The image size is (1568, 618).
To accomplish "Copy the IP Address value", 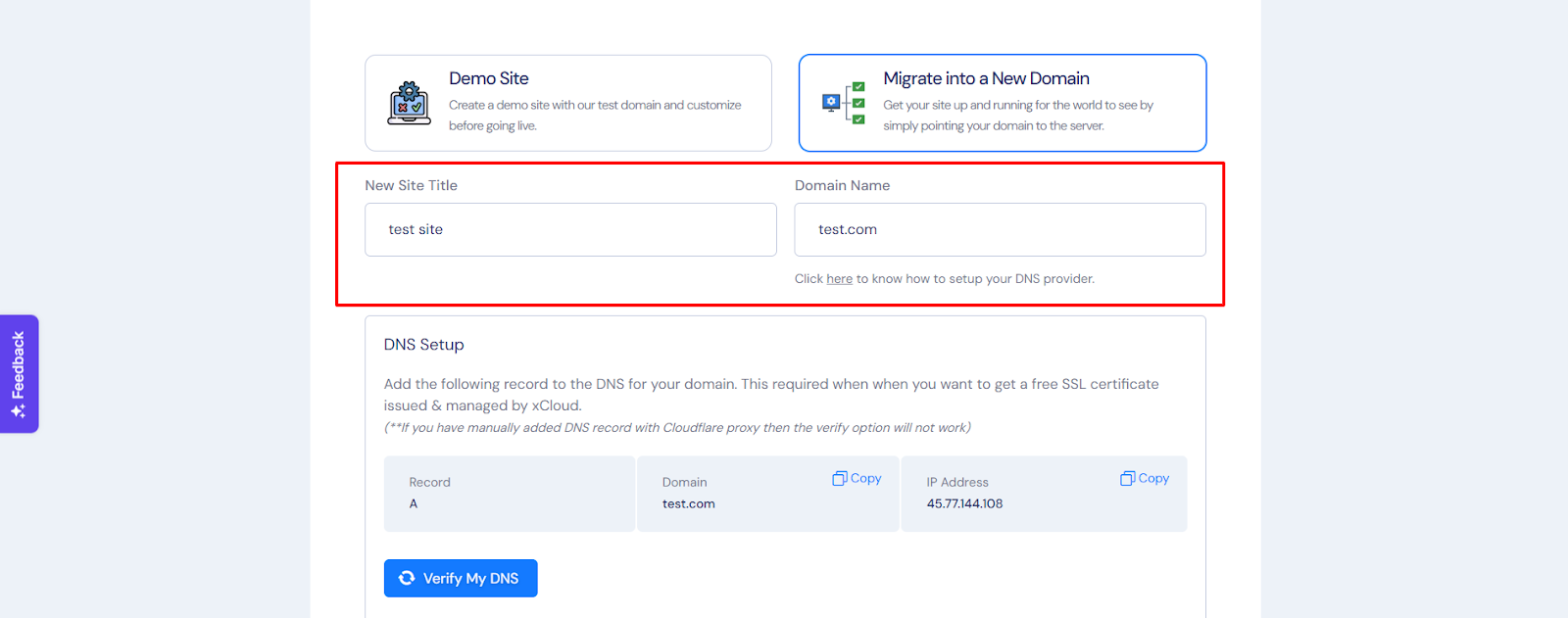I will [1145, 478].
